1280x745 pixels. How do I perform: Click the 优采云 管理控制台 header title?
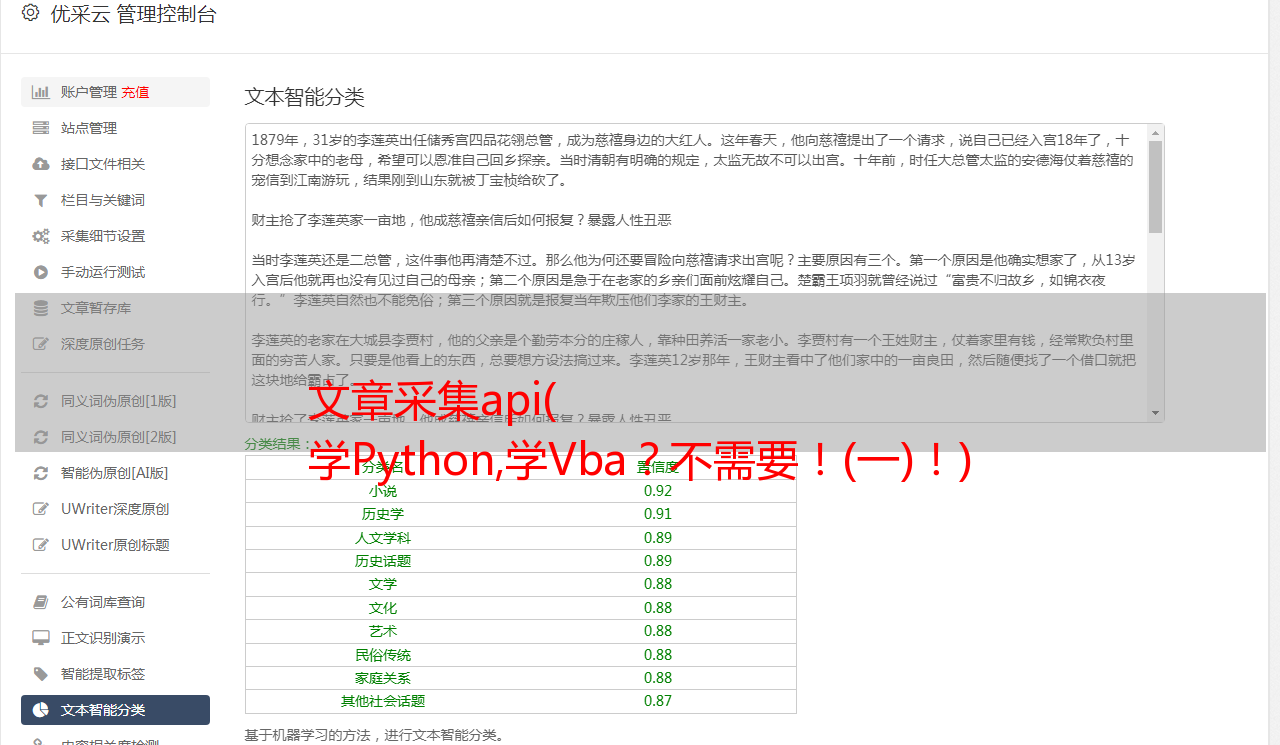[x=133, y=14]
